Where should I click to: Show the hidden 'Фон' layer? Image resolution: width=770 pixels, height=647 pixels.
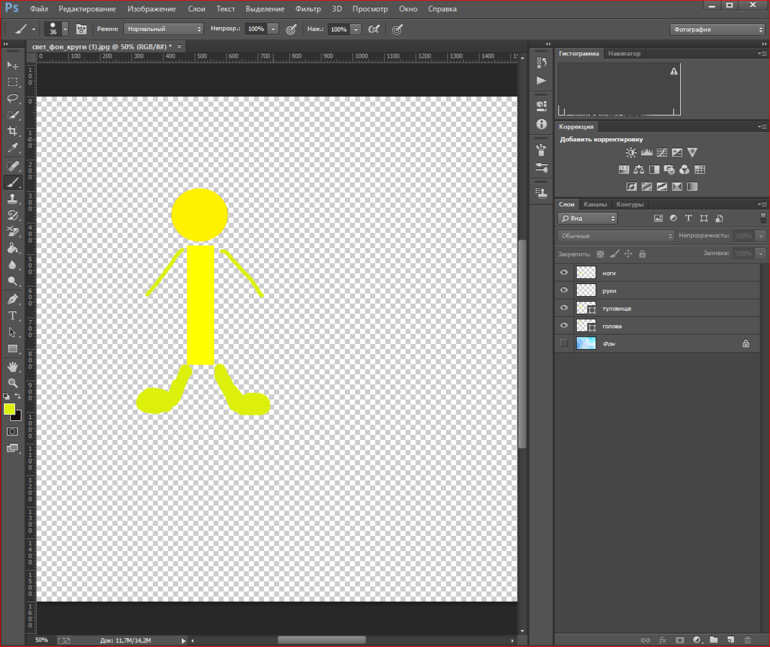(x=564, y=343)
